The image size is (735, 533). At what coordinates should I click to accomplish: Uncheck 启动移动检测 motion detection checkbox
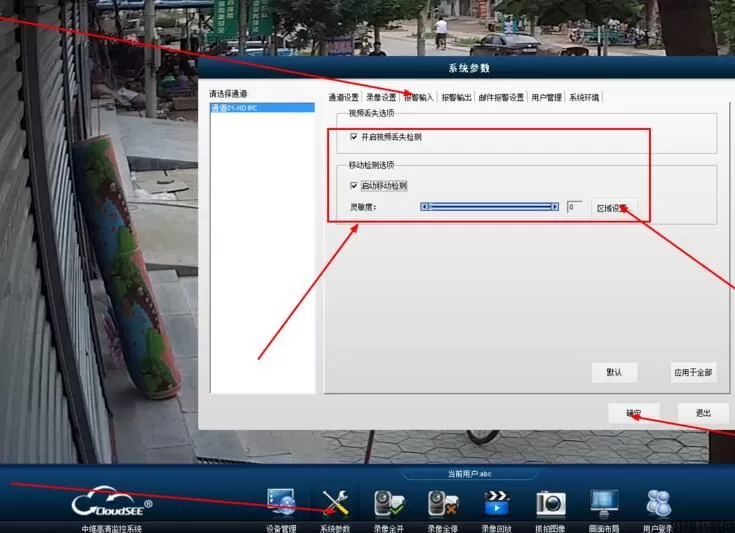point(354,185)
